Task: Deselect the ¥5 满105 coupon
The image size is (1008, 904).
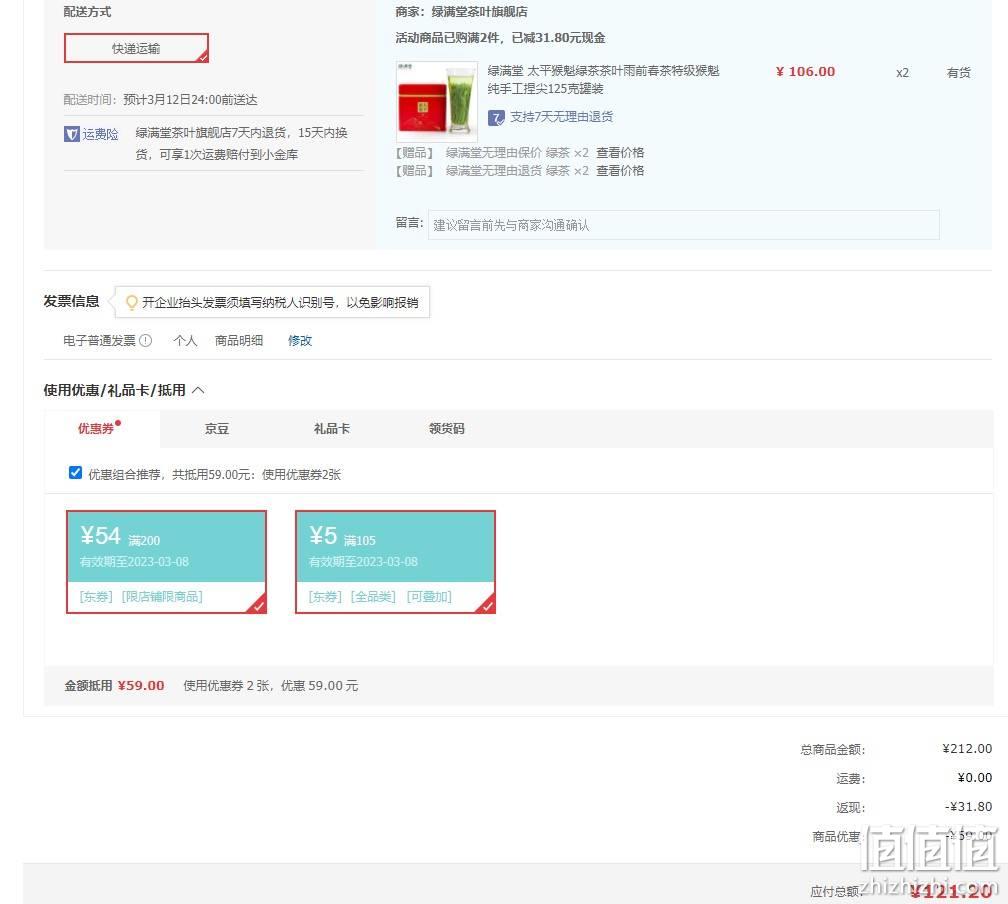Action: coord(395,562)
